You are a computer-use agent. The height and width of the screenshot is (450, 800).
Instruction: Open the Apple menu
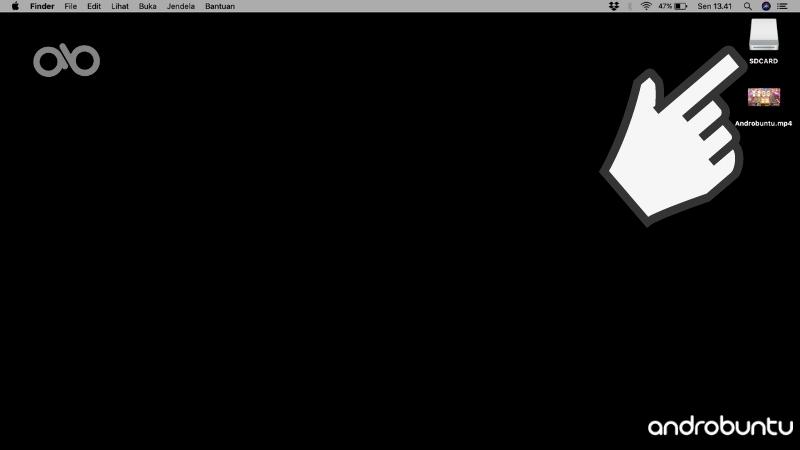(15, 6)
